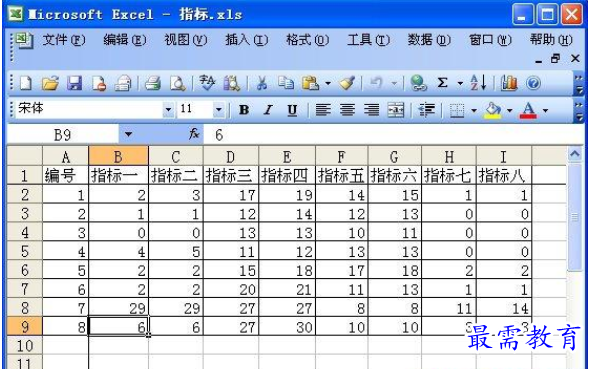Paste with the clipboard icon
The image size is (589, 369).
[311, 83]
